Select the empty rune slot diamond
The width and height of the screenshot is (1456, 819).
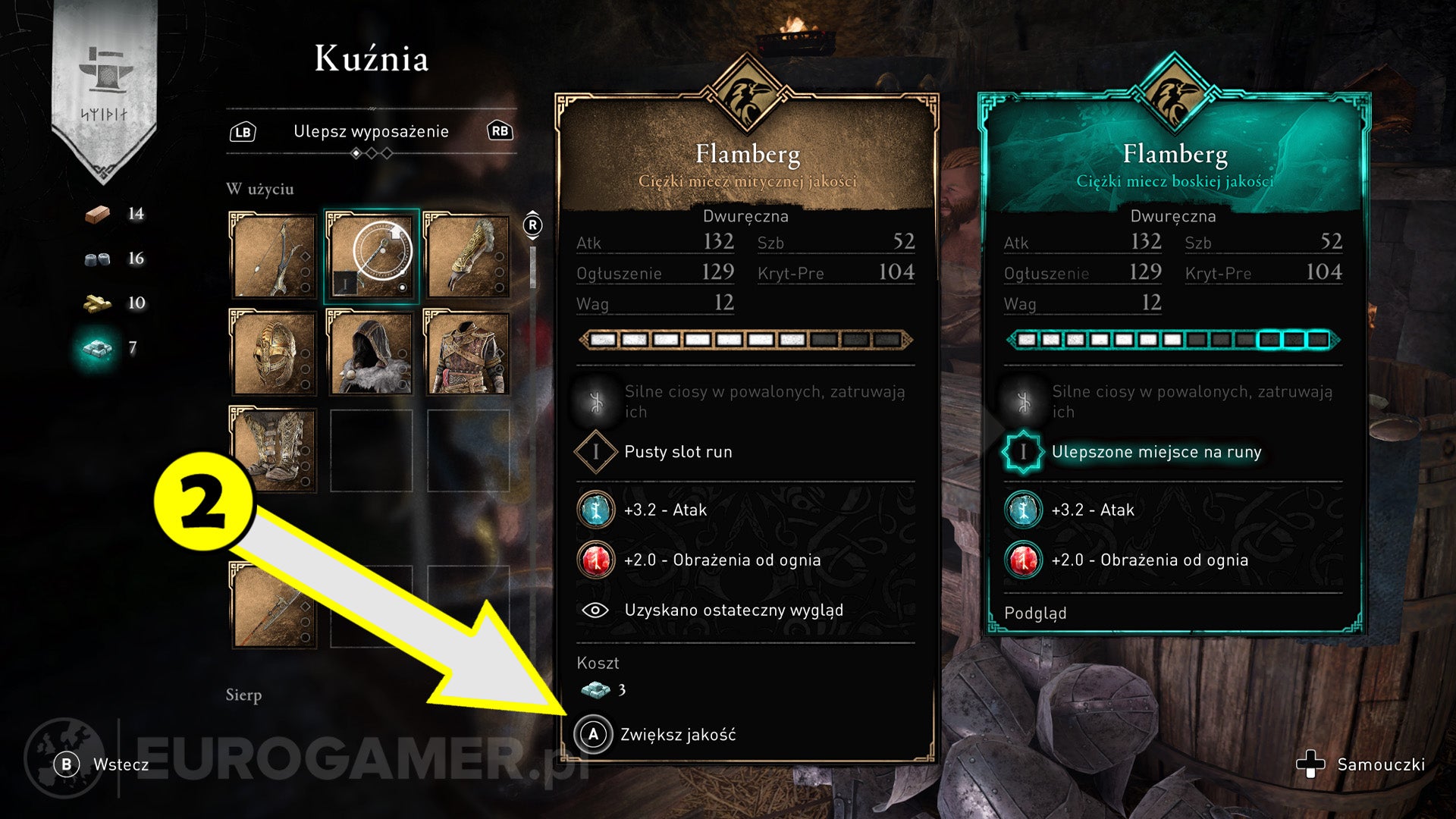pyautogui.click(x=595, y=452)
